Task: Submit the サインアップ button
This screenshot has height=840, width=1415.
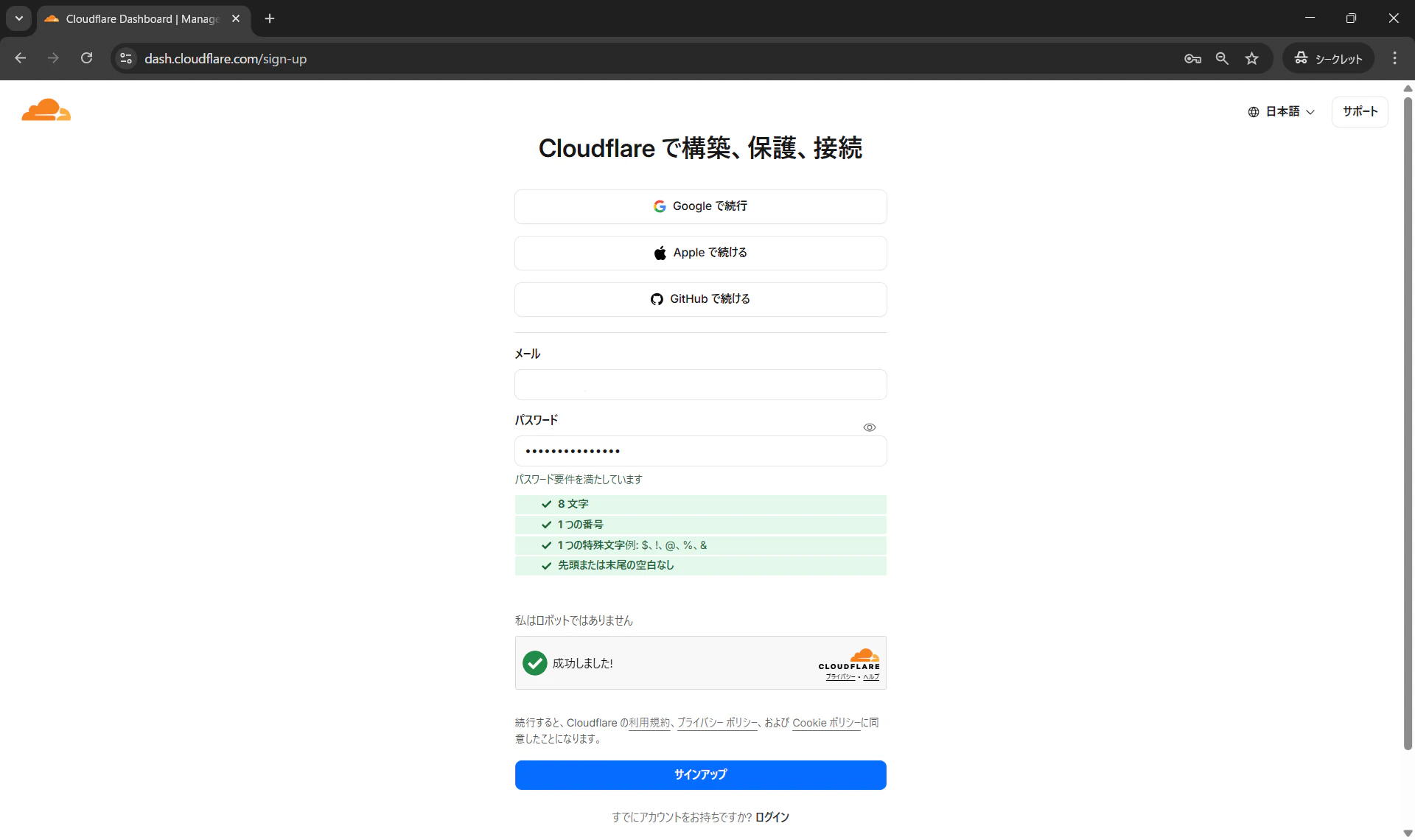Action: pos(700,775)
